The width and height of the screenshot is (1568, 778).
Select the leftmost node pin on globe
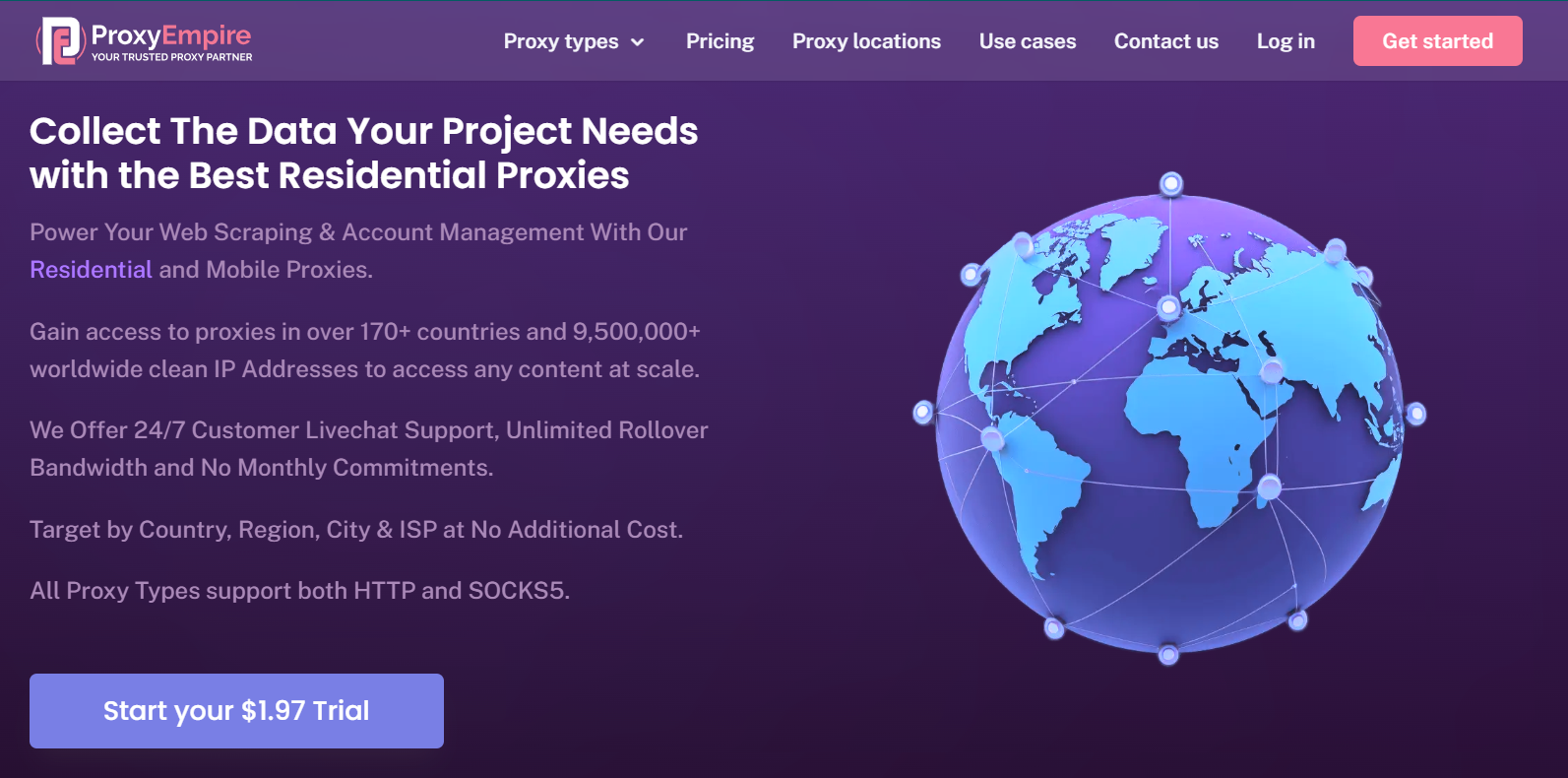923,412
